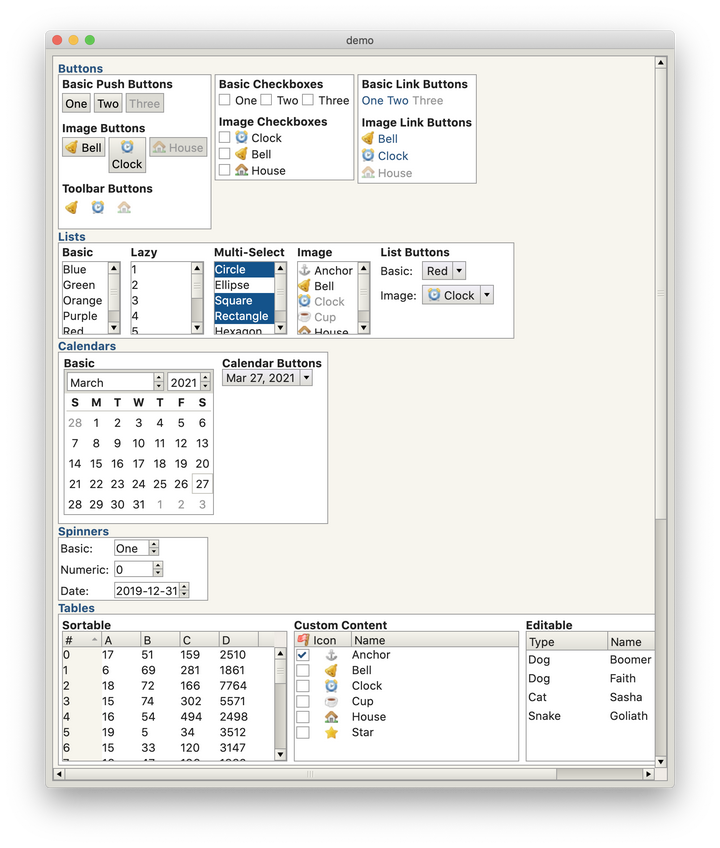Select March 15 in the calendar
The height and width of the screenshot is (848, 720).
tap(96, 464)
